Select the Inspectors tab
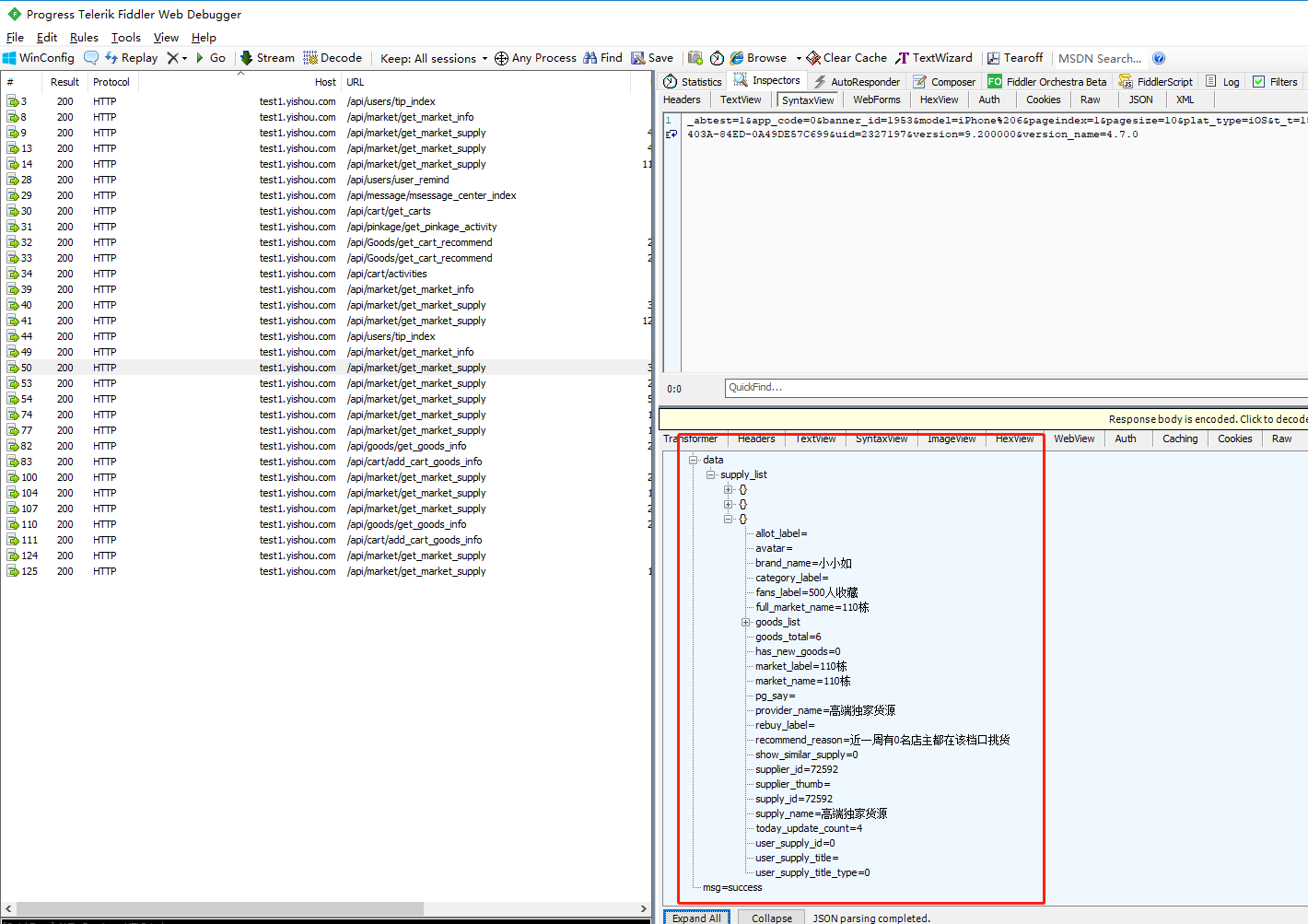The height and width of the screenshot is (924, 1308). (x=767, y=81)
